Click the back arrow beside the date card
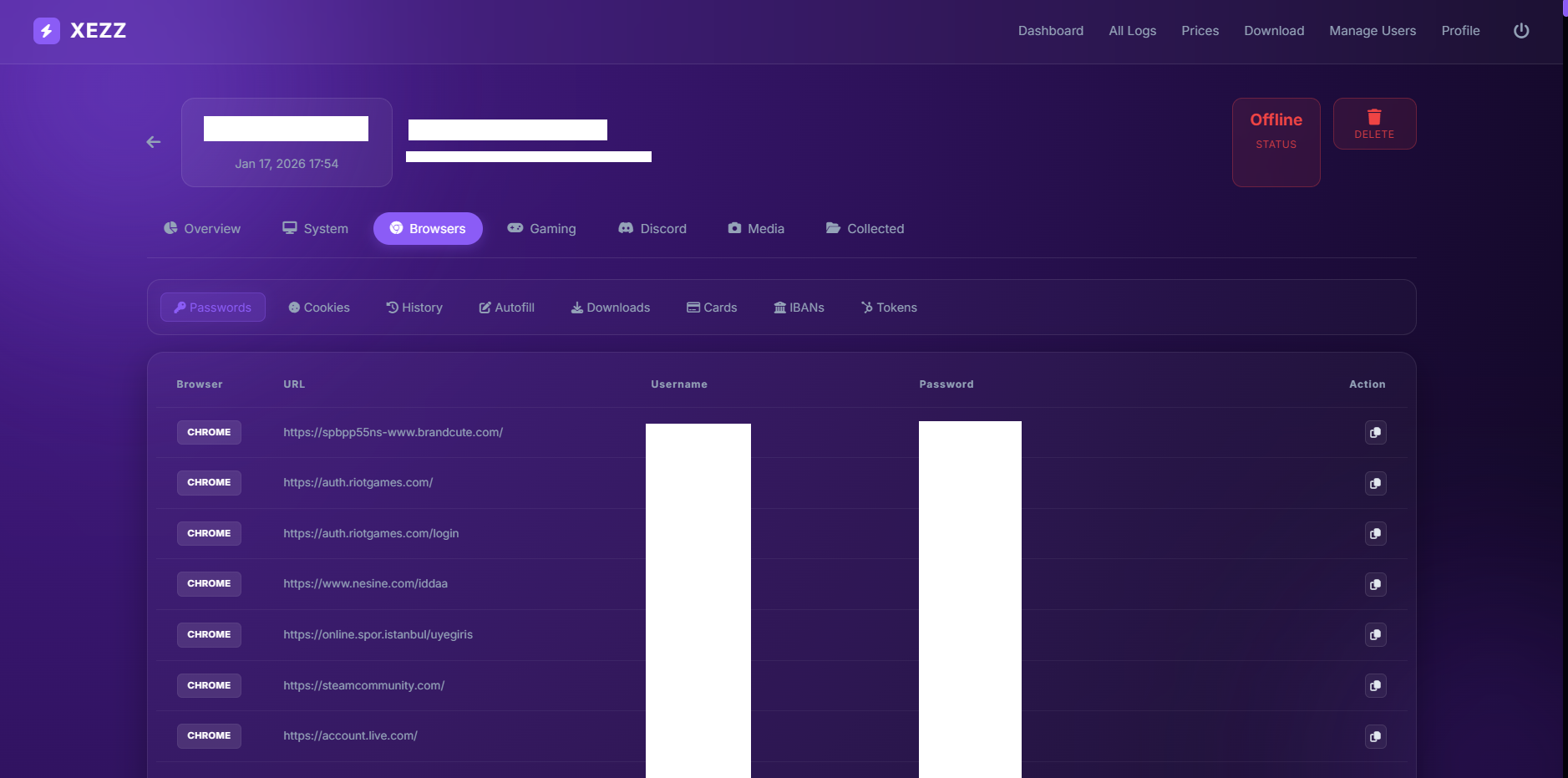1568x778 pixels. pos(154,142)
